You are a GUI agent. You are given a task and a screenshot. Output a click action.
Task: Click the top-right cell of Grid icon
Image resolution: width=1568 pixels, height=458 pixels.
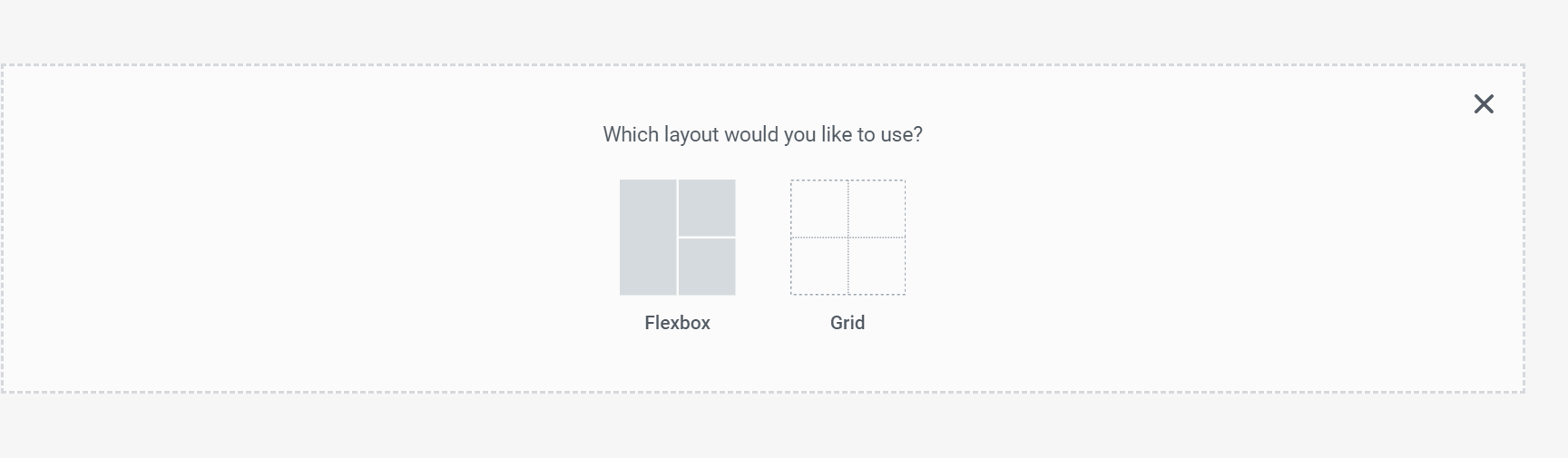[x=877, y=209]
